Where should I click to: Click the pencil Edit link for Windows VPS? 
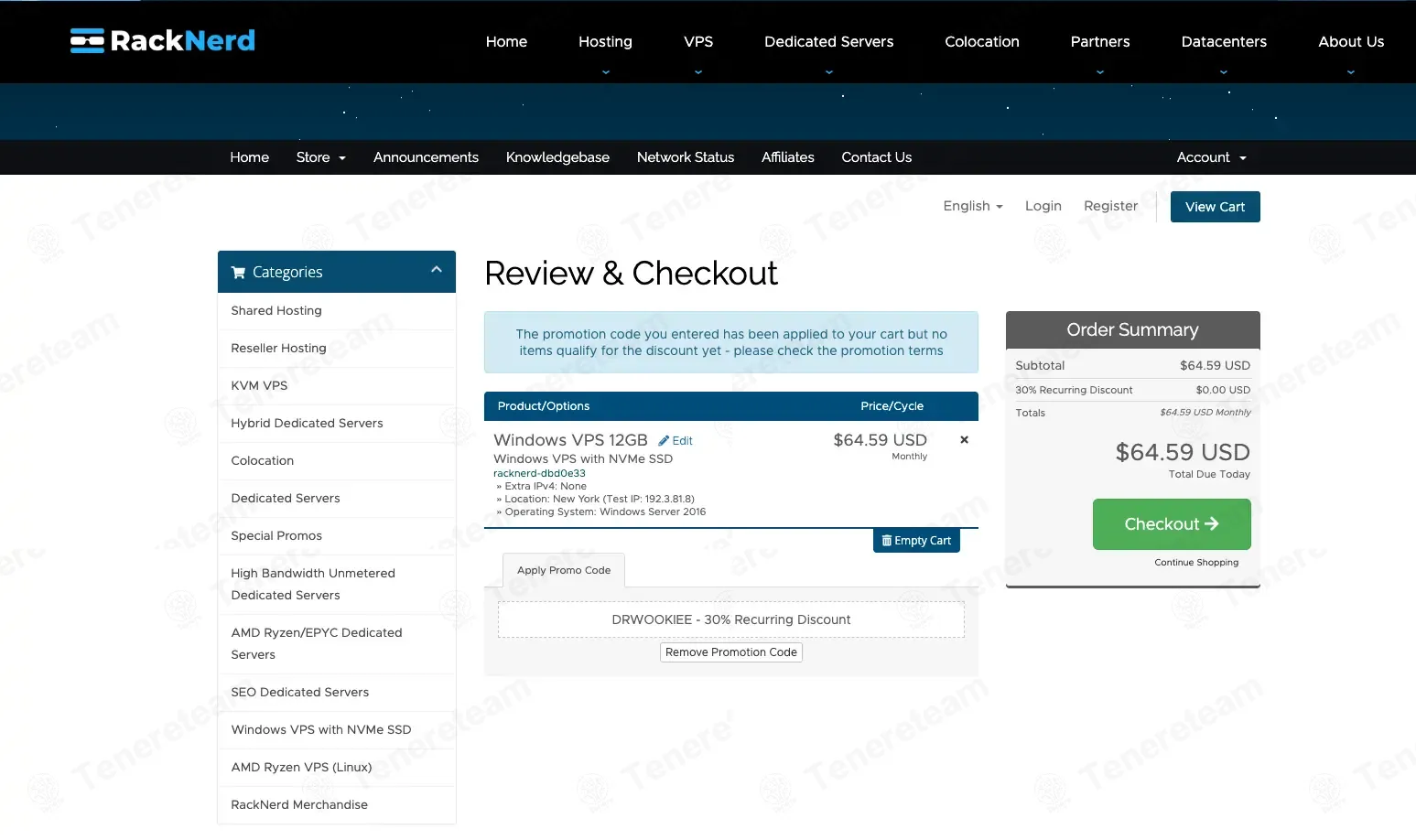676,441
